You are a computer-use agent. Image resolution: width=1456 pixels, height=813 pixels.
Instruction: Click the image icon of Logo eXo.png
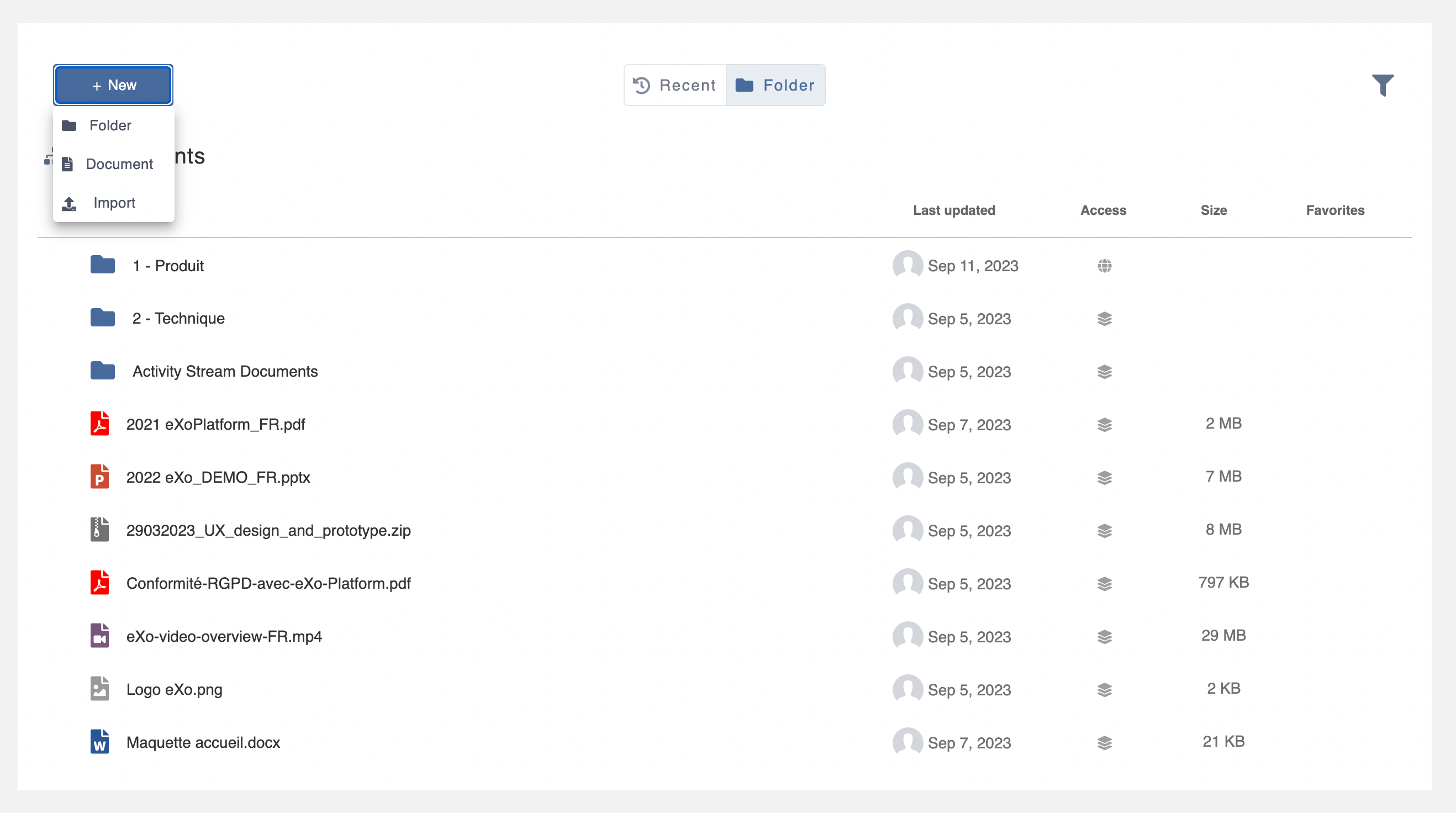99,689
